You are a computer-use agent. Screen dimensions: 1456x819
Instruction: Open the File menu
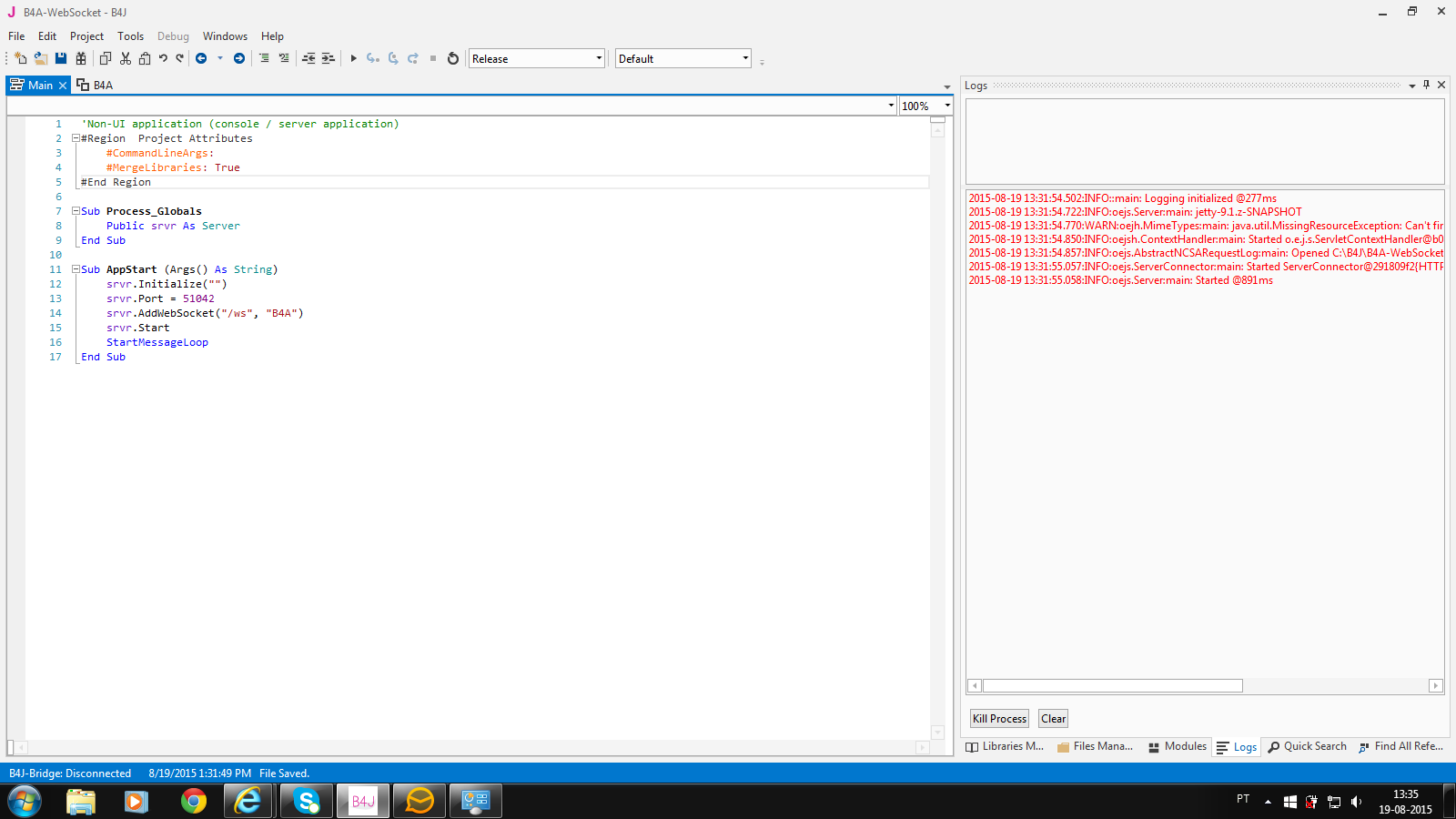[x=16, y=36]
